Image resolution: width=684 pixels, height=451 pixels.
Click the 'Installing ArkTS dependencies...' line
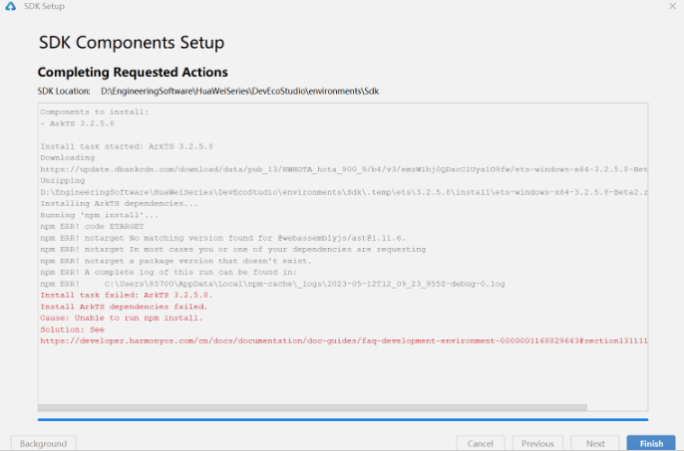[x=119, y=204]
